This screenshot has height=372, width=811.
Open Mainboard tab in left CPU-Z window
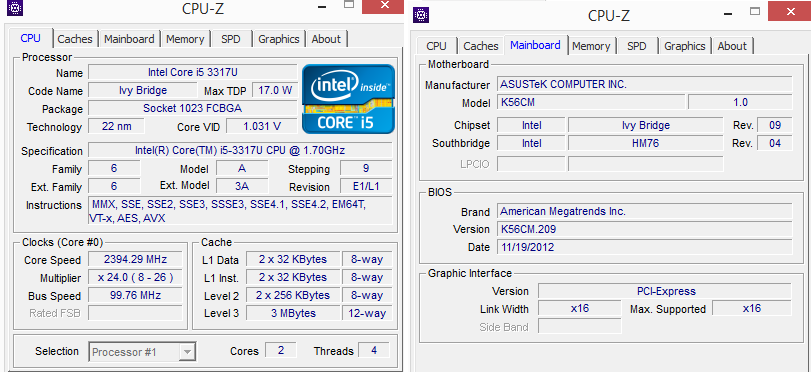coord(129,39)
